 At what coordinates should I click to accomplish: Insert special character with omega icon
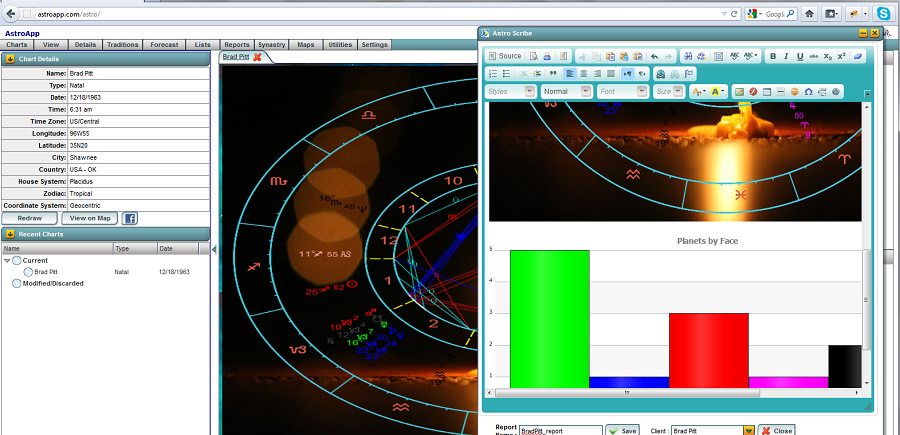808,91
